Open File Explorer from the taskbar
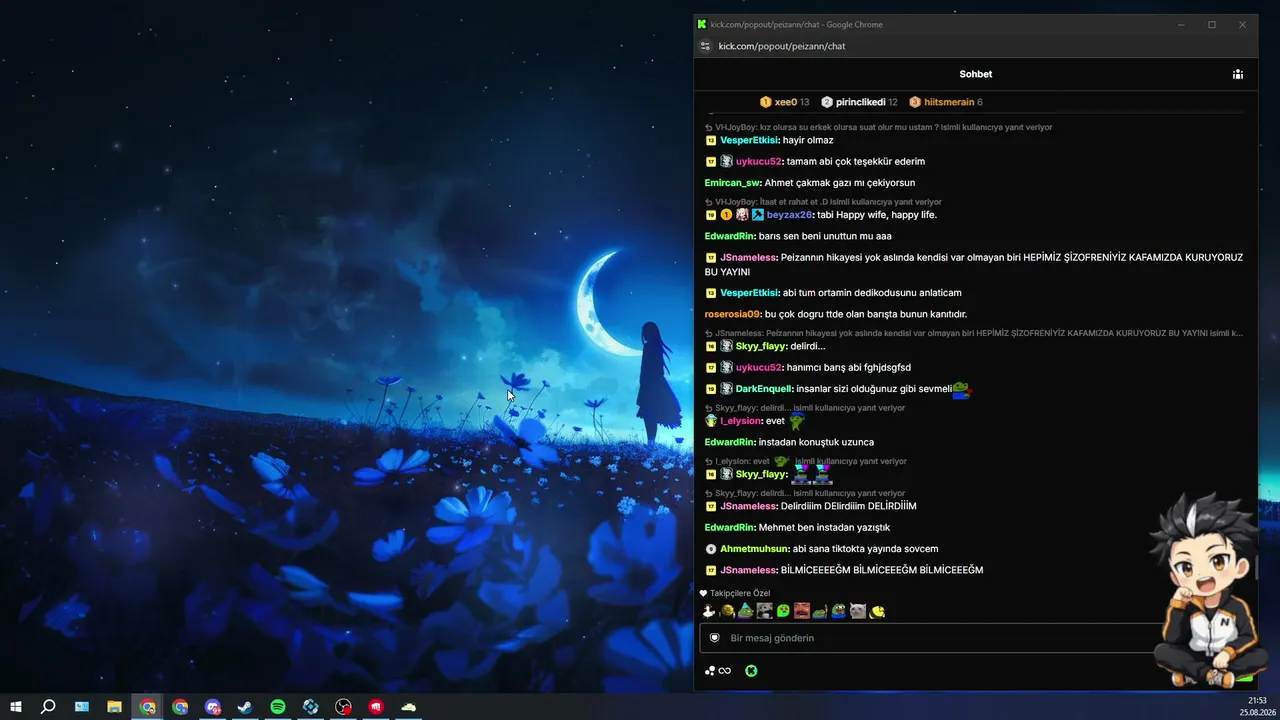Image resolution: width=1280 pixels, height=720 pixels. coord(114,707)
